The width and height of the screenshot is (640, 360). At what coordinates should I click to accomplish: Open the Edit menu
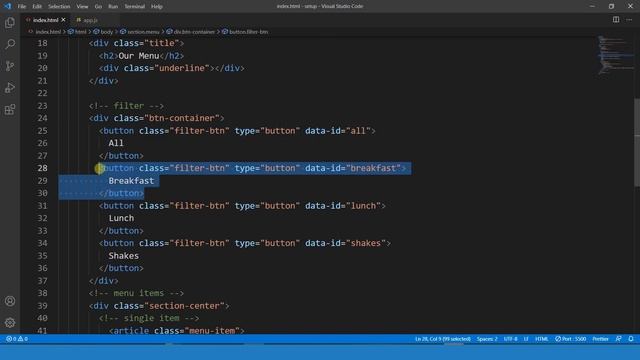[x=37, y=6]
